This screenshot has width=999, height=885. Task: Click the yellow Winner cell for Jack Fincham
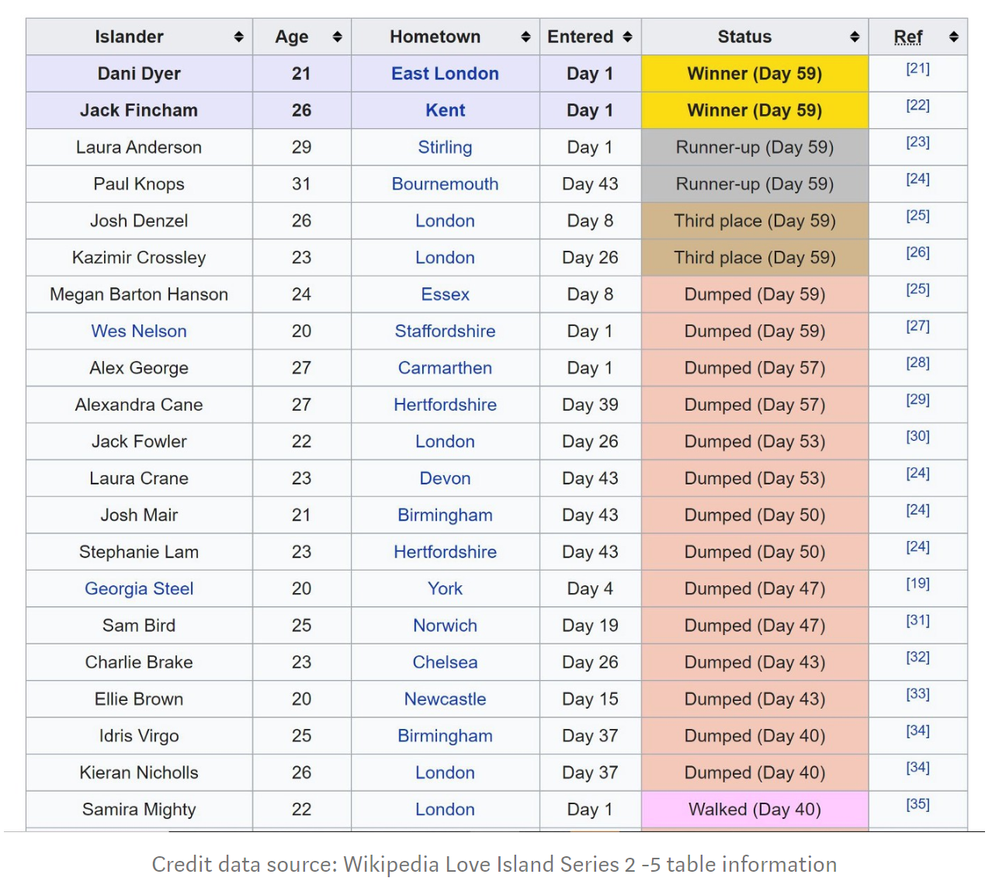[x=755, y=110]
